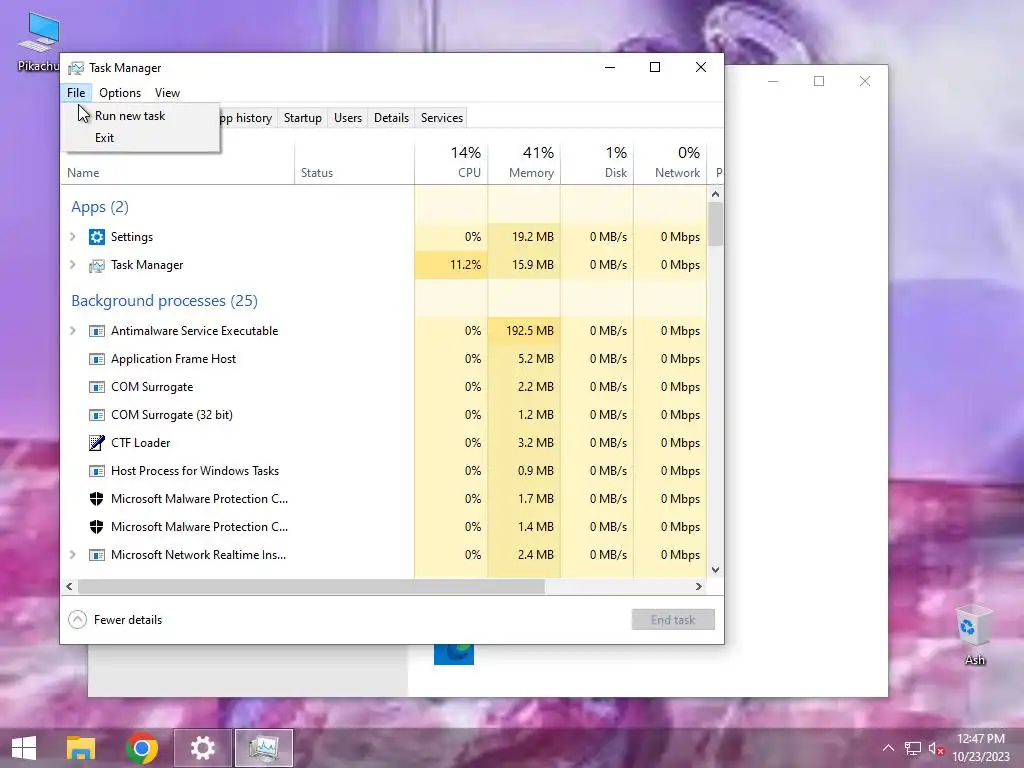The height and width of the screenshot is (768, 1024).
Task: Switch to the Details tab
Action: pos(391,118)
